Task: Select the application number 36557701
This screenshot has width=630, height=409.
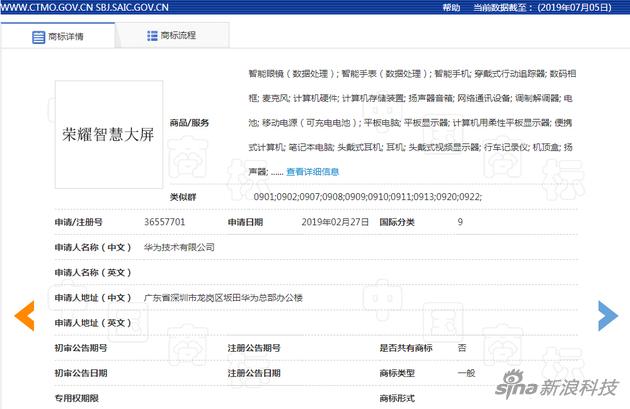Action: click(164, 222)
